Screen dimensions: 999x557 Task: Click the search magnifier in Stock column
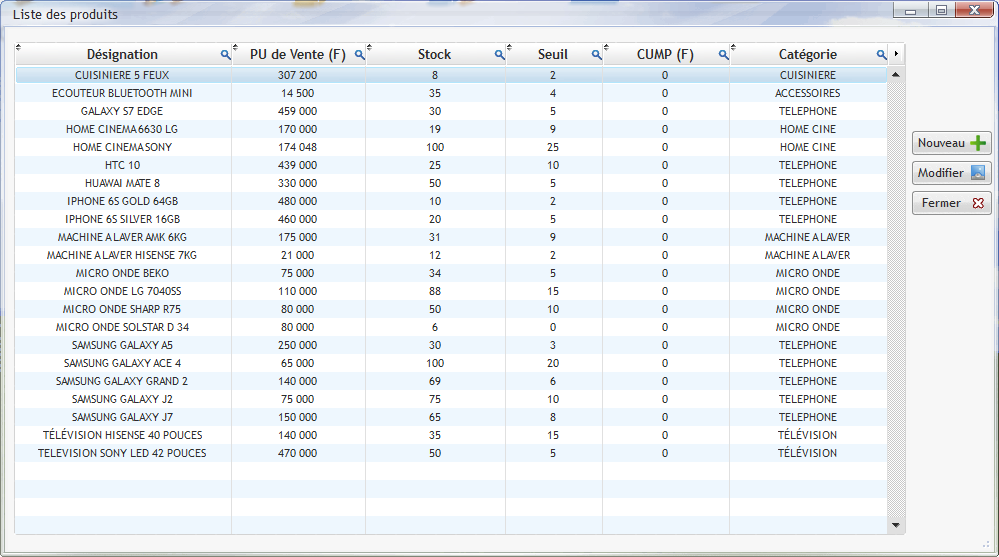(499, 55)
